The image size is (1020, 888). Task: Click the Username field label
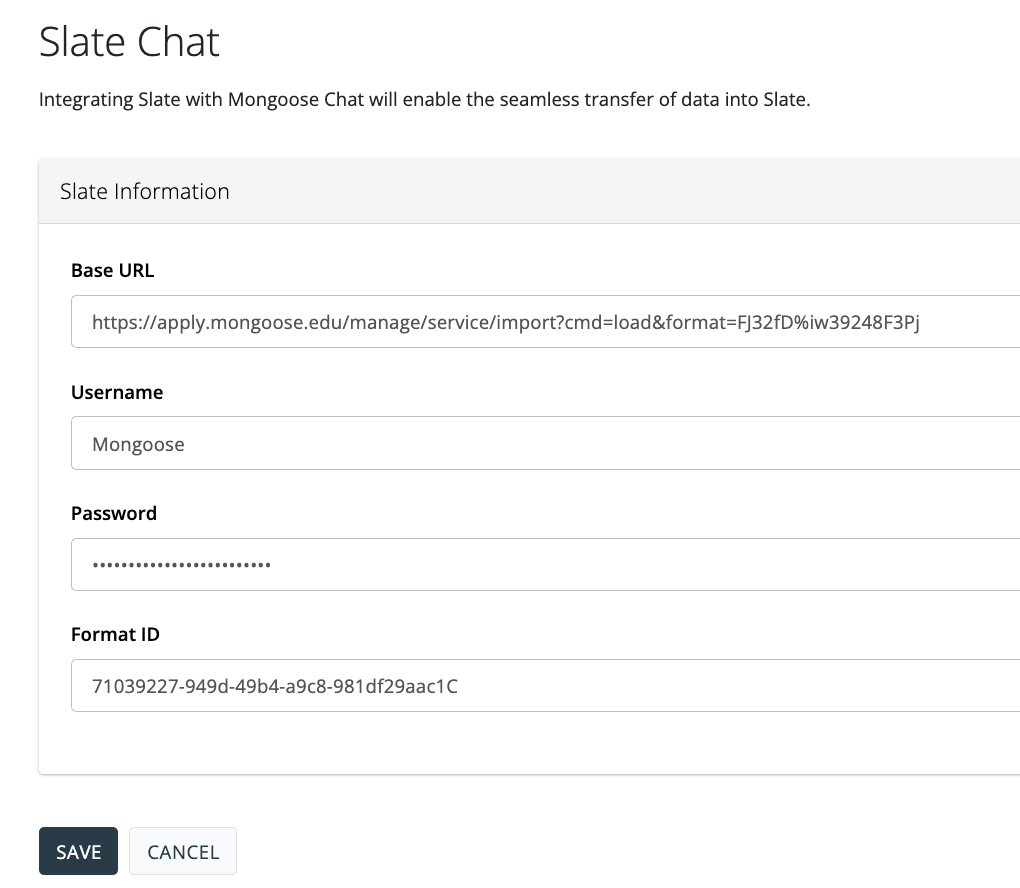pos(117,392)
